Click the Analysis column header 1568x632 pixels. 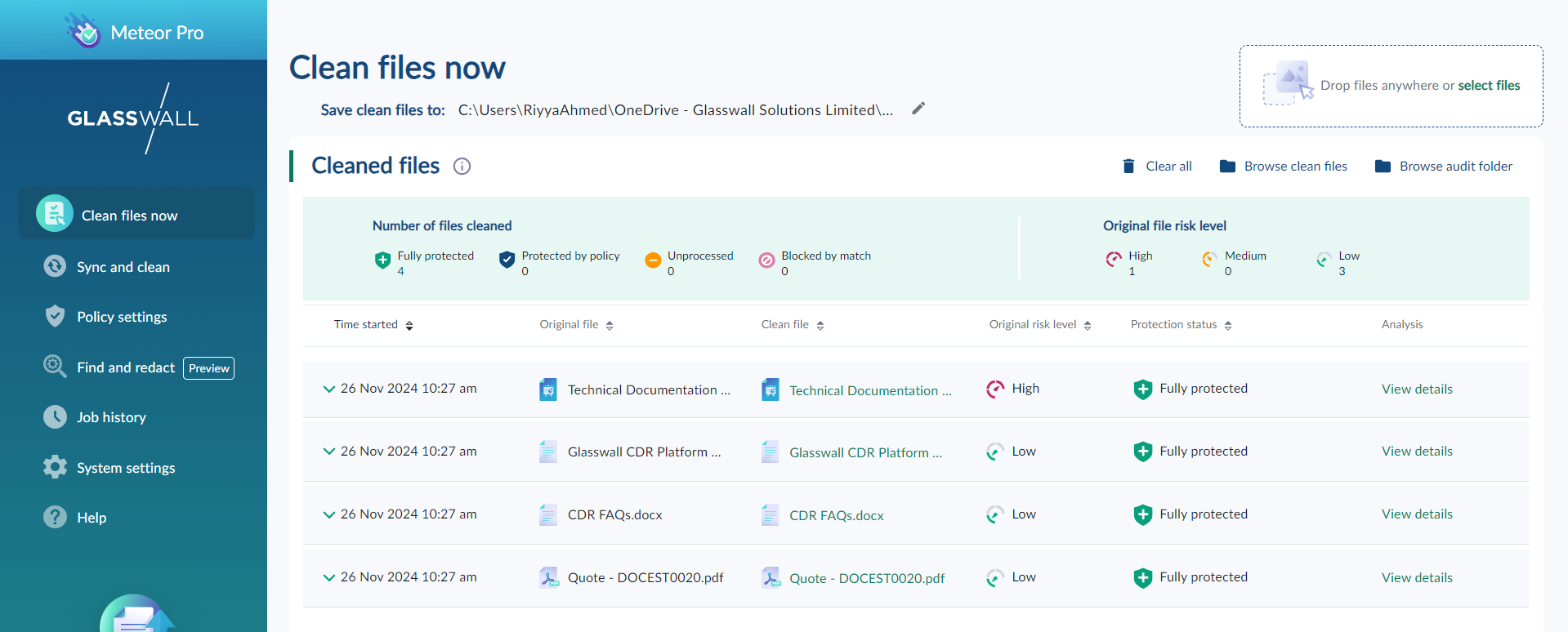[x=1402, y=324]
